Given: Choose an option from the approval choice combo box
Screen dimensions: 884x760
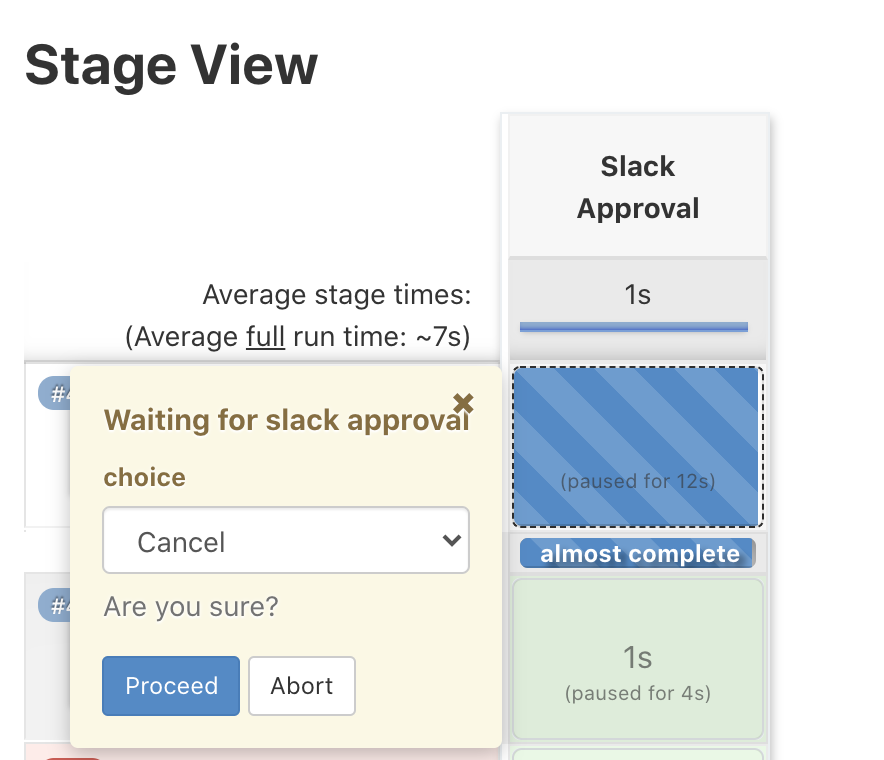Looking at the screenshot, I should click(x=286, y=540).
